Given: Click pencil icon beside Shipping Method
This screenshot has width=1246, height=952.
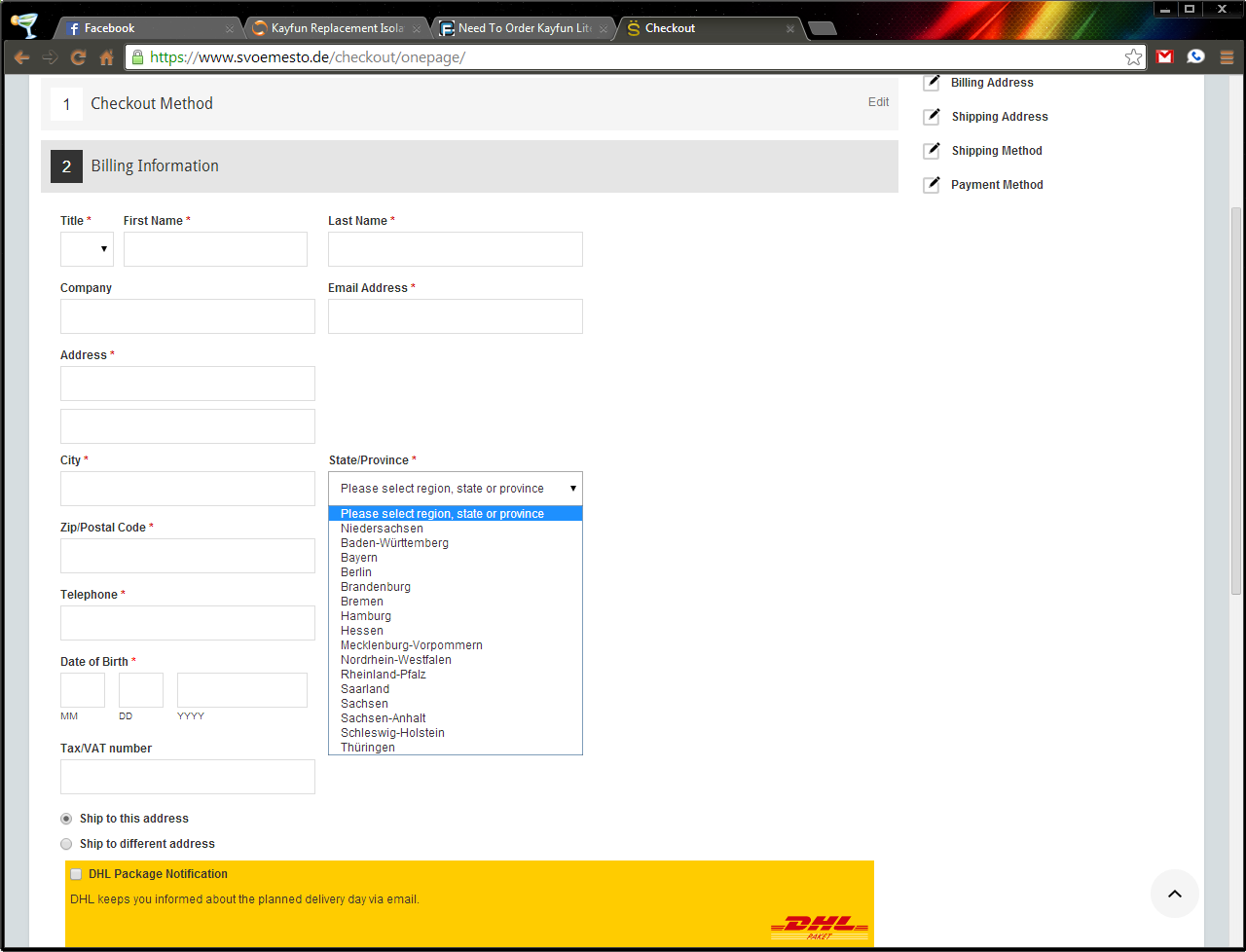Looking at the screenshot, I should [932, 151].
